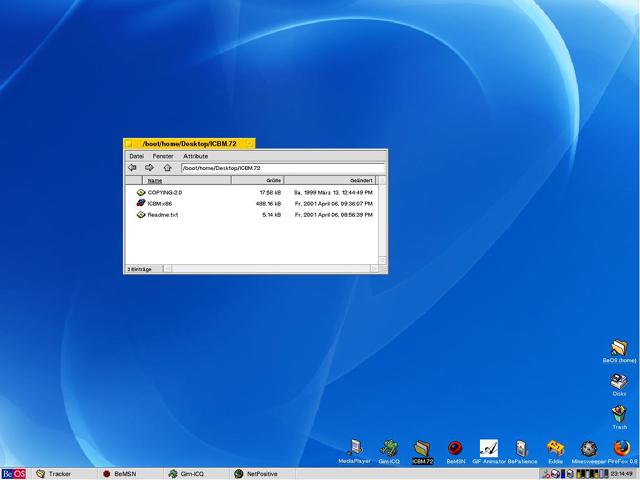
Task: Open the Trash desktop icon
Action: pyautogui.click(x=619, y=414)
